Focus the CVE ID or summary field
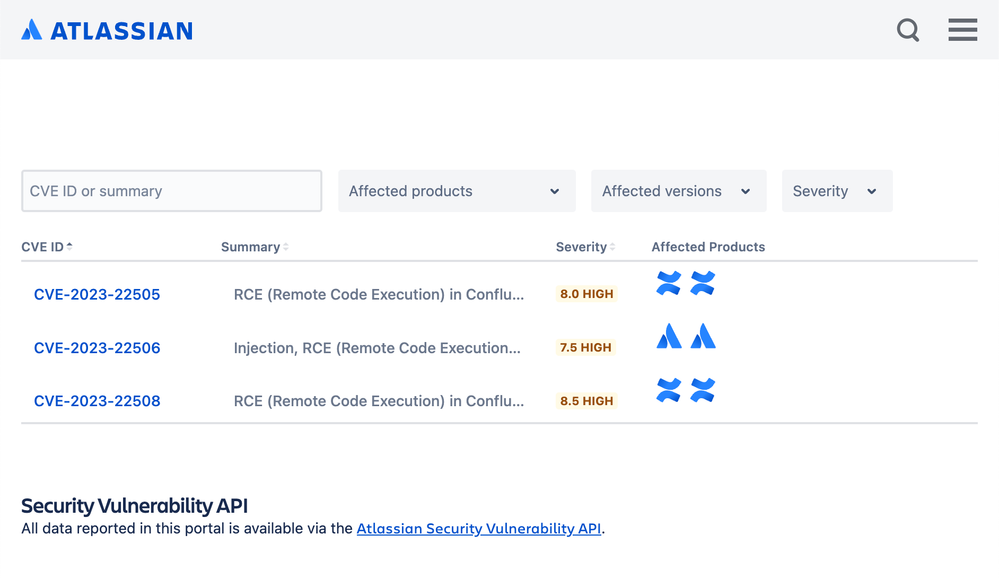Viewport: 999px width, 578px height. pyautogui.click(x=171, y=191)
